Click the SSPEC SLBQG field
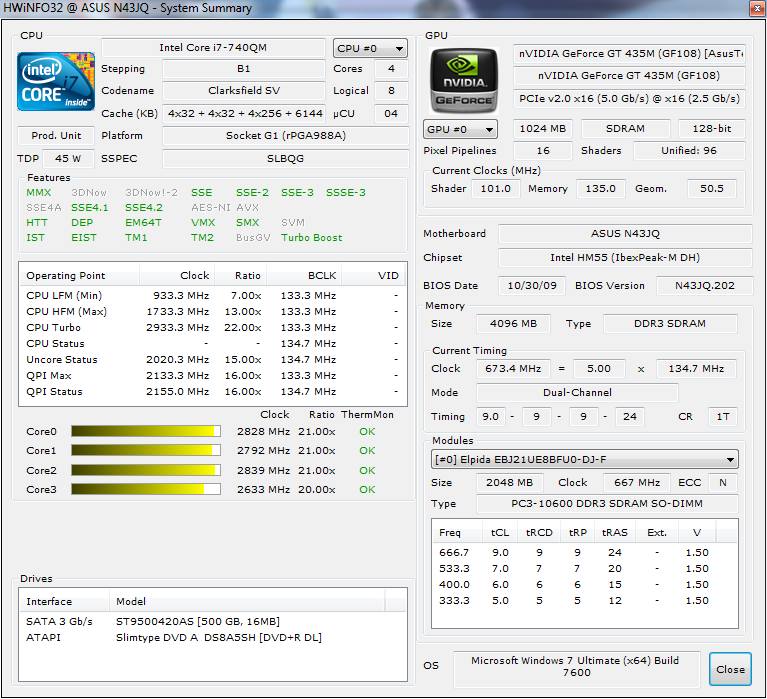The width and height of the screenshot is (767, 699). click(286, 158)
